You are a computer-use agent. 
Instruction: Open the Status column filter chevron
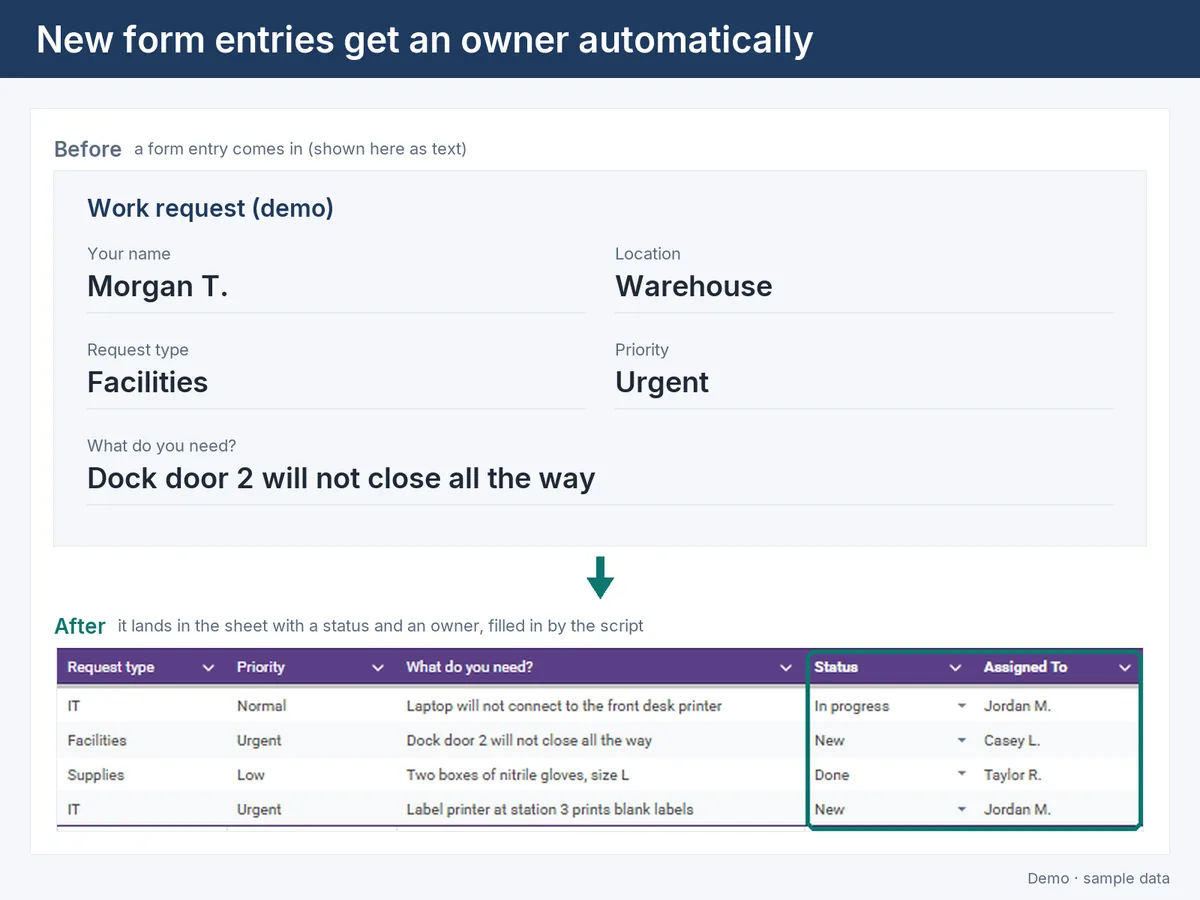(x=956, y=668)
